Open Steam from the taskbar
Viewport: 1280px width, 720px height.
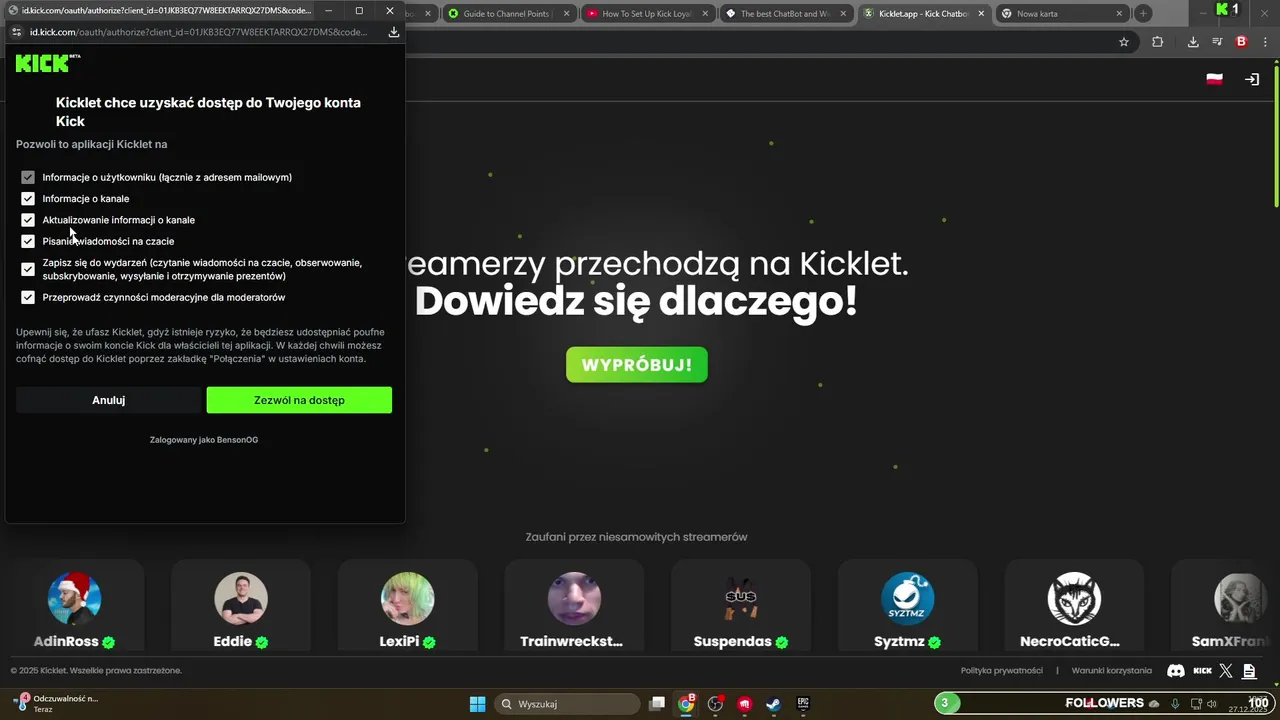pyautogui.click(x=773, y=704)
